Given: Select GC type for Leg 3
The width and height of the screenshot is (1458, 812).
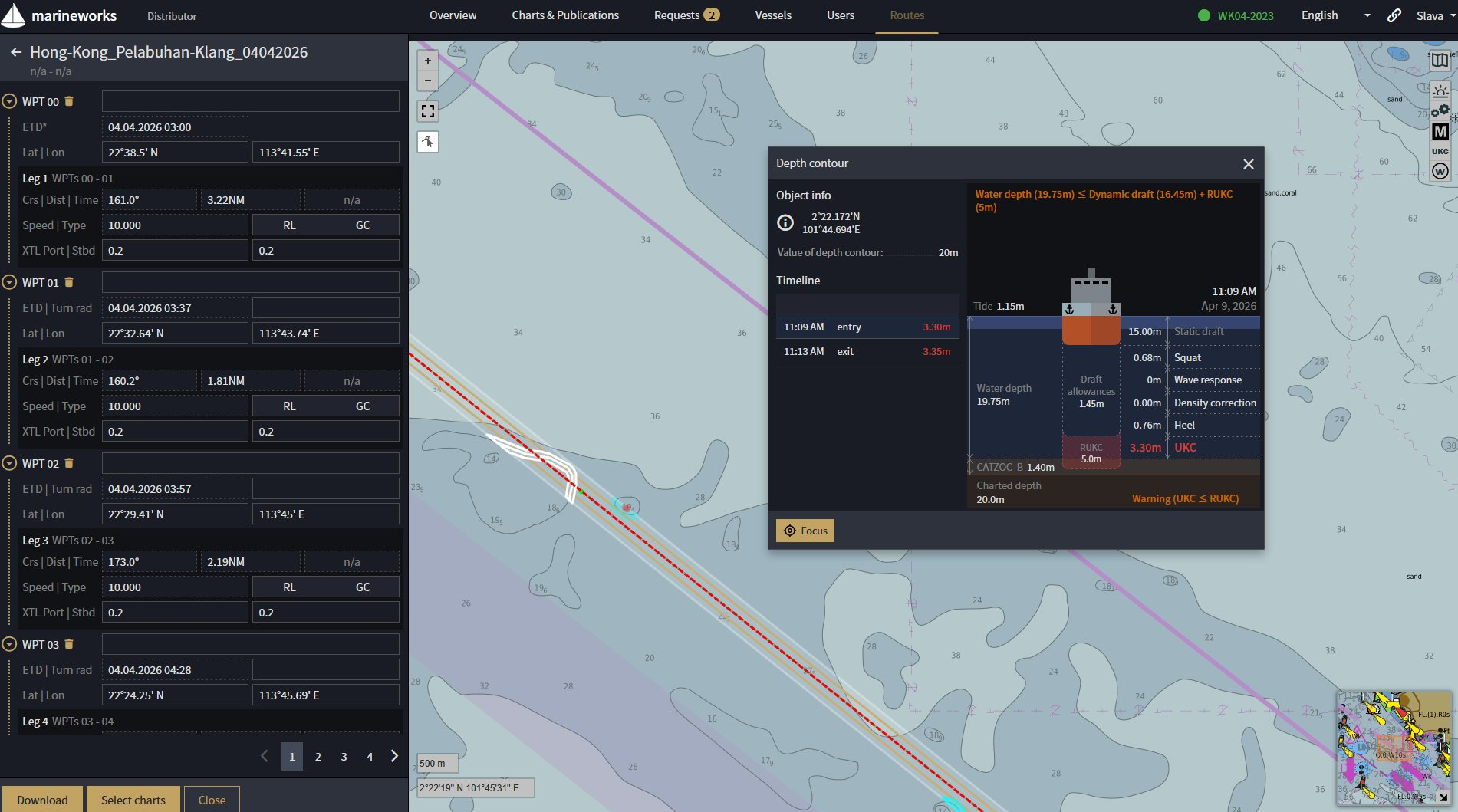Looking at the screenshot, I should click(x=363, y=587).
